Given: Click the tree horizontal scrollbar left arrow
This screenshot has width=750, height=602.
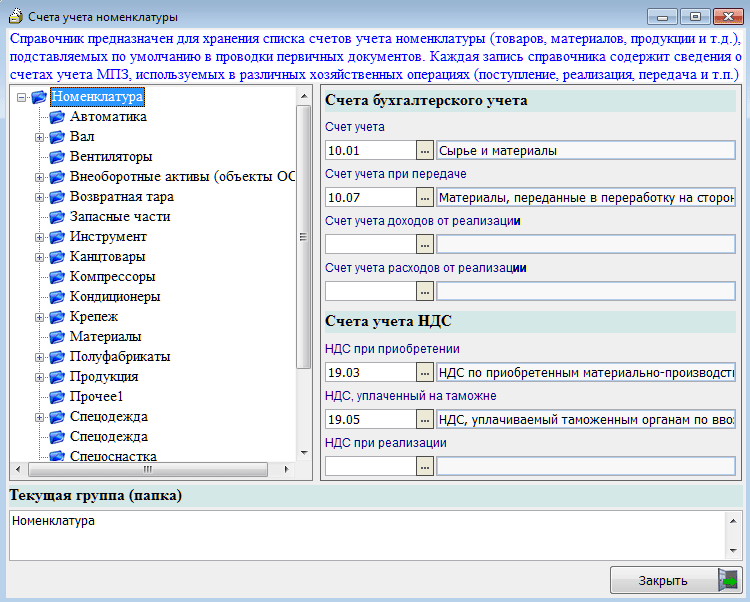Looking at the screenshot, I should click(18, 469).
